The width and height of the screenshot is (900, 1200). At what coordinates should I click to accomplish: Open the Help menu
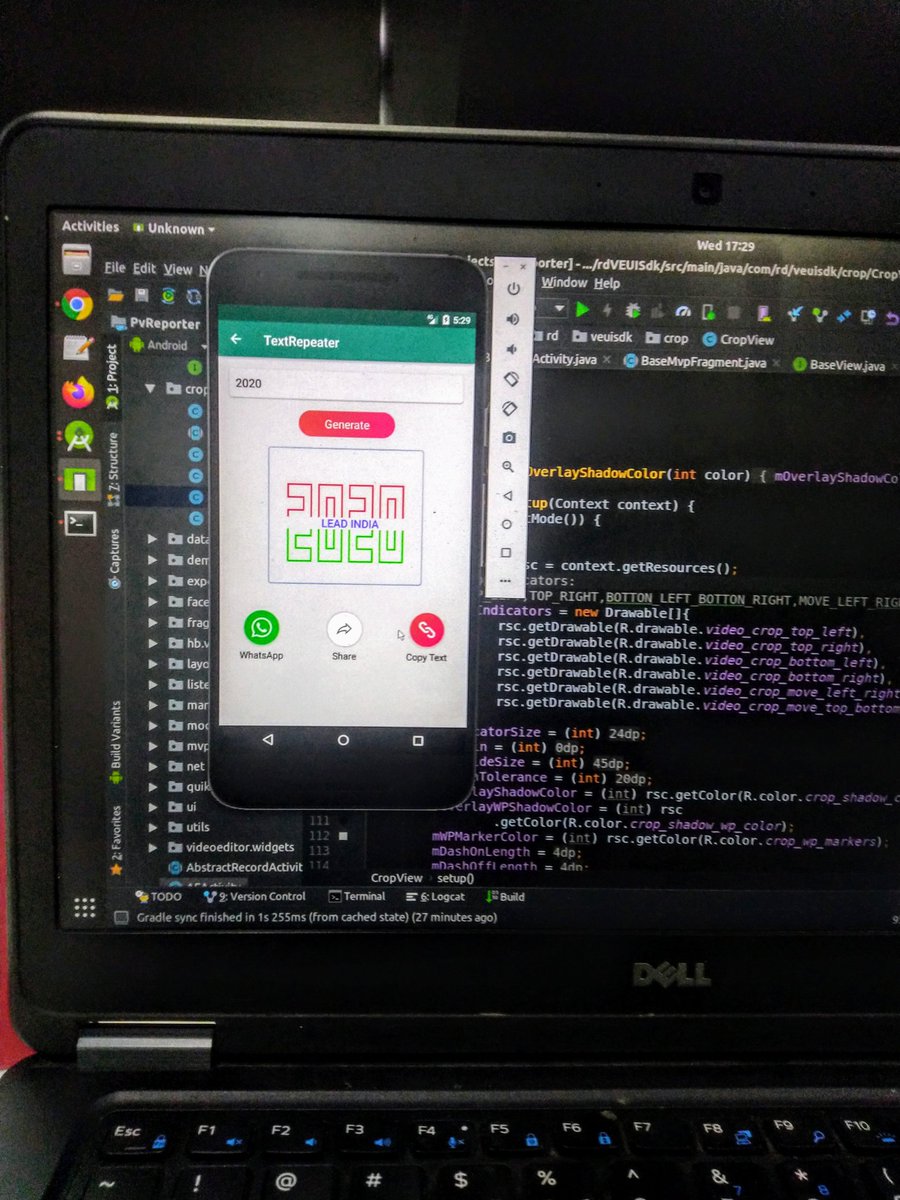(607, 284)
